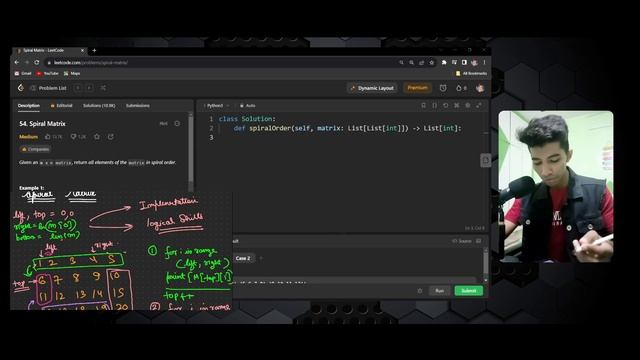Open the Python3 language dropdown
This screenshot has width=640, height=360.
216,105
